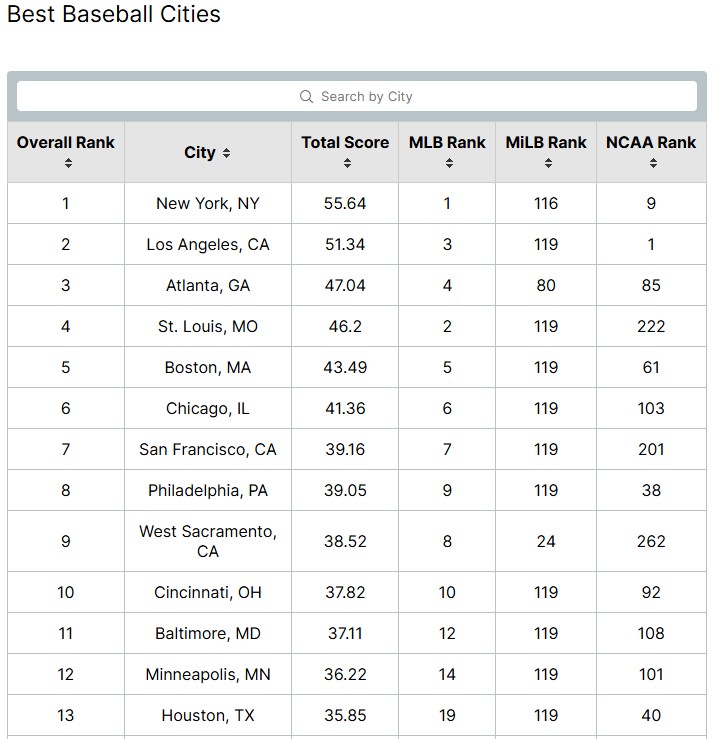Click MLB Rank sort arrow icon

pos(447,163)
